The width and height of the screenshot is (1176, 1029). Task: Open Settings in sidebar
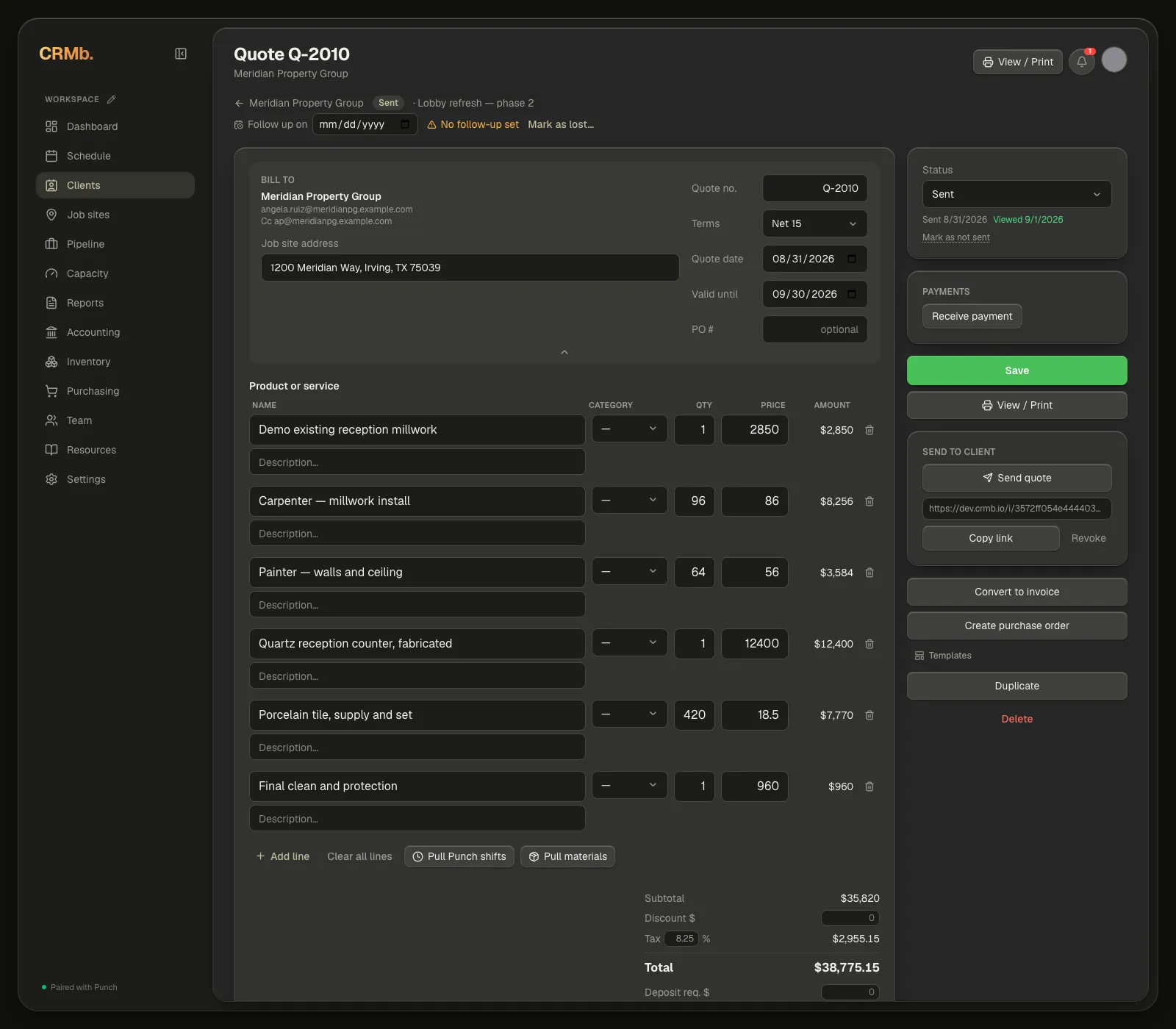115,479
